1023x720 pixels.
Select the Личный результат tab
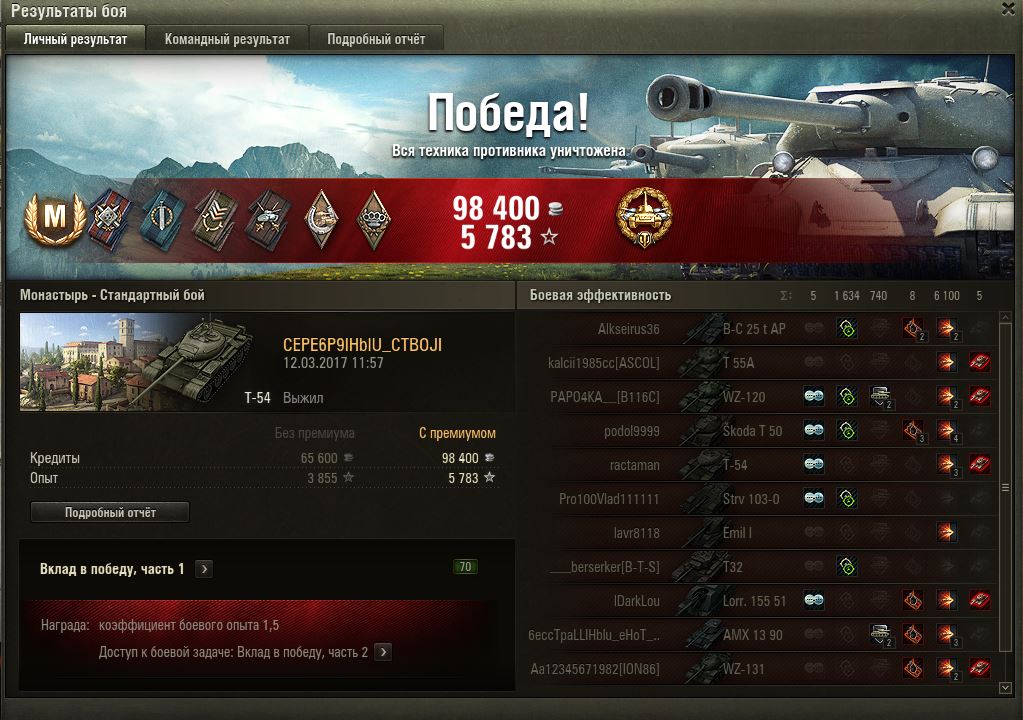point(75,39)
